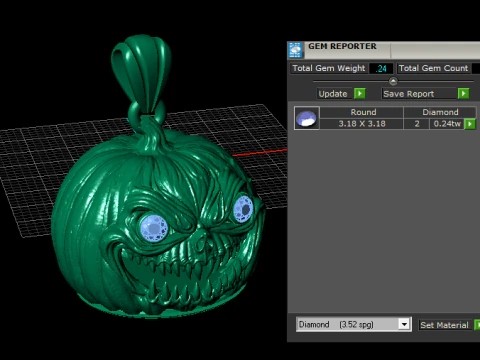Click the 0.24tw weight cell
Image resolution: width=480 pixels, height=360 pixels.
[447, 124]
